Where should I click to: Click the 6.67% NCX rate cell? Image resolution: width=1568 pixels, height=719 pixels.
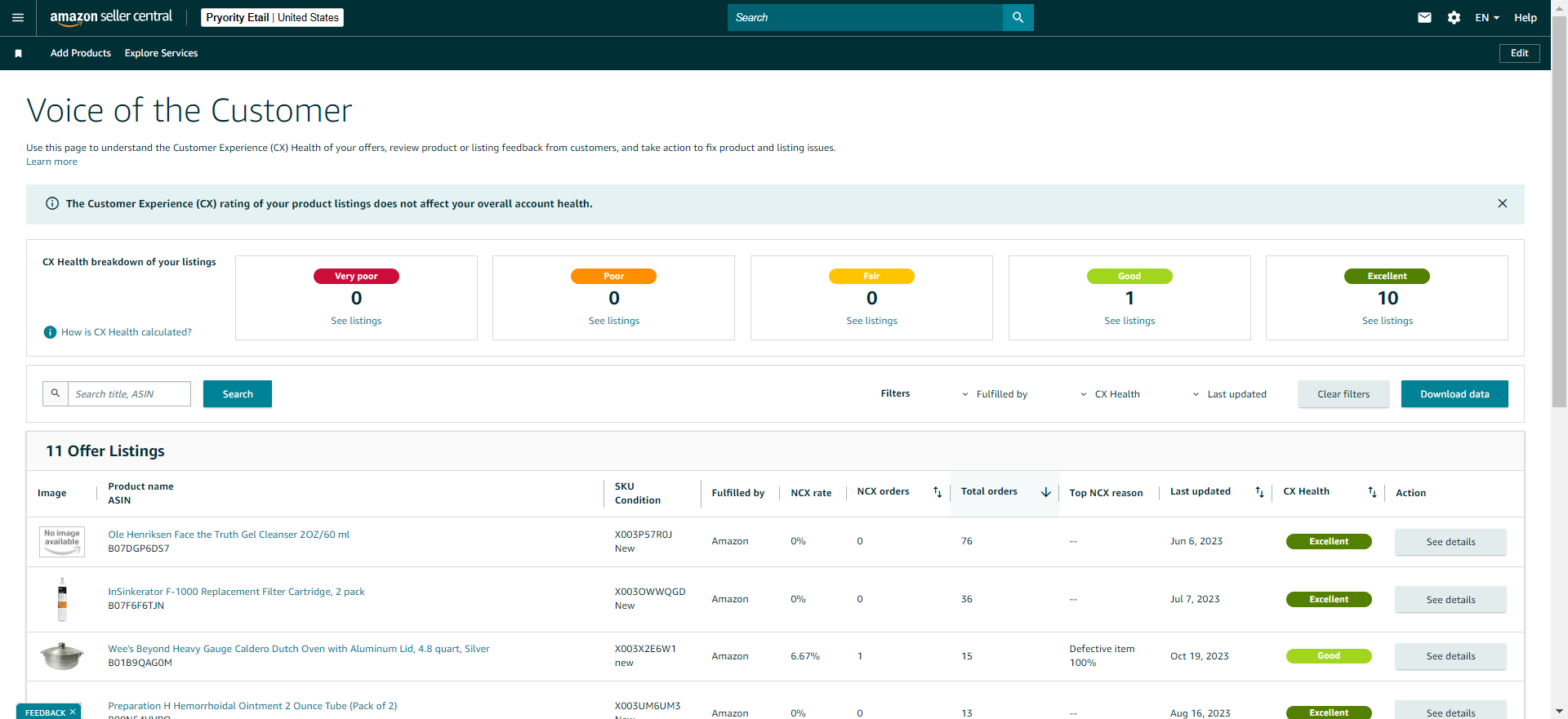pyautogui.click(x=805, y=656)
